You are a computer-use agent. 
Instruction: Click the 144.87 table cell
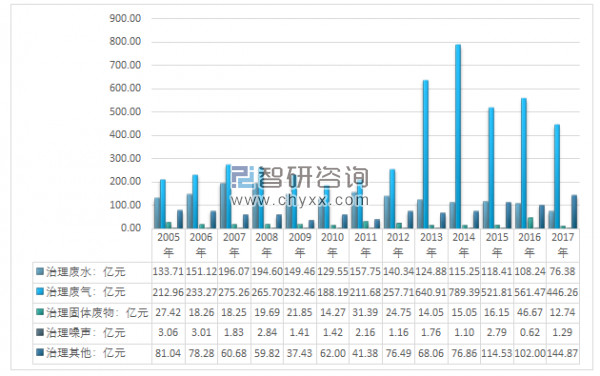tap(562, 353)
